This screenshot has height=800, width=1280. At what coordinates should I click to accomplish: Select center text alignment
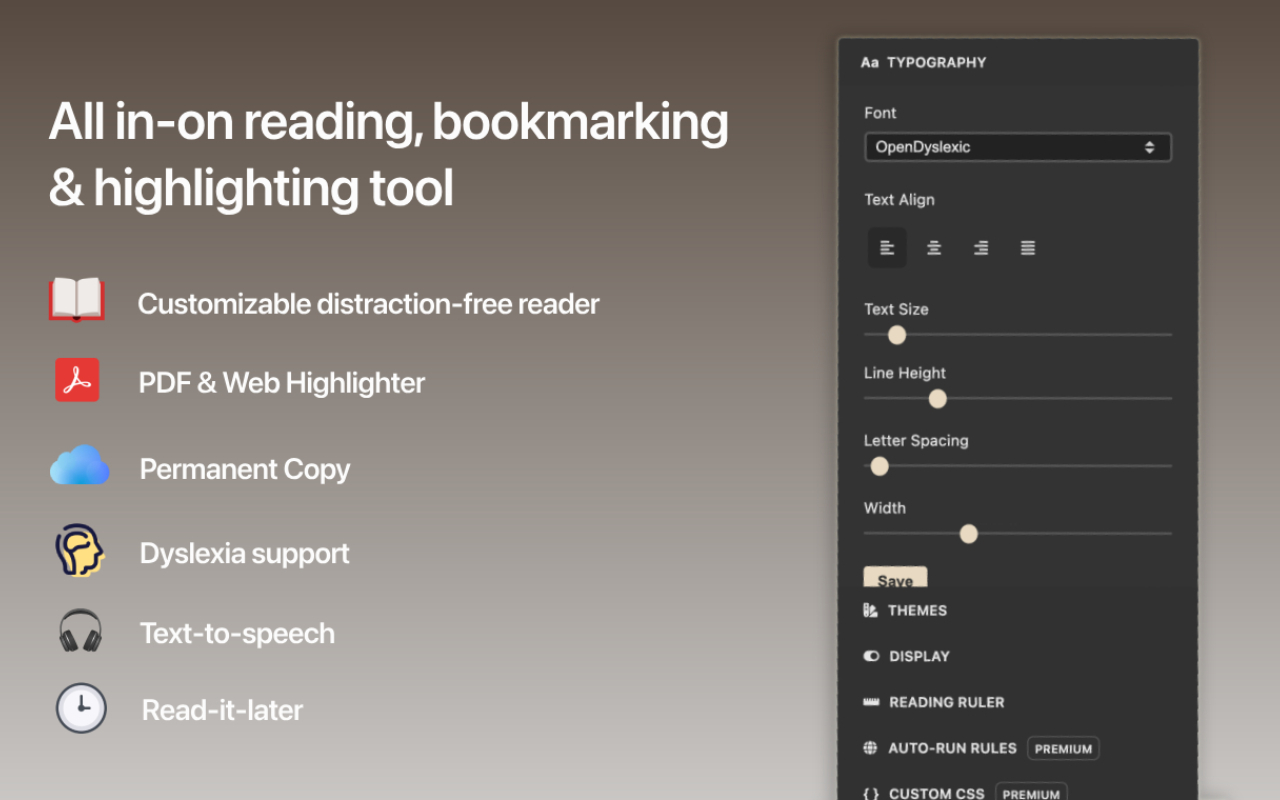point(934,247)
